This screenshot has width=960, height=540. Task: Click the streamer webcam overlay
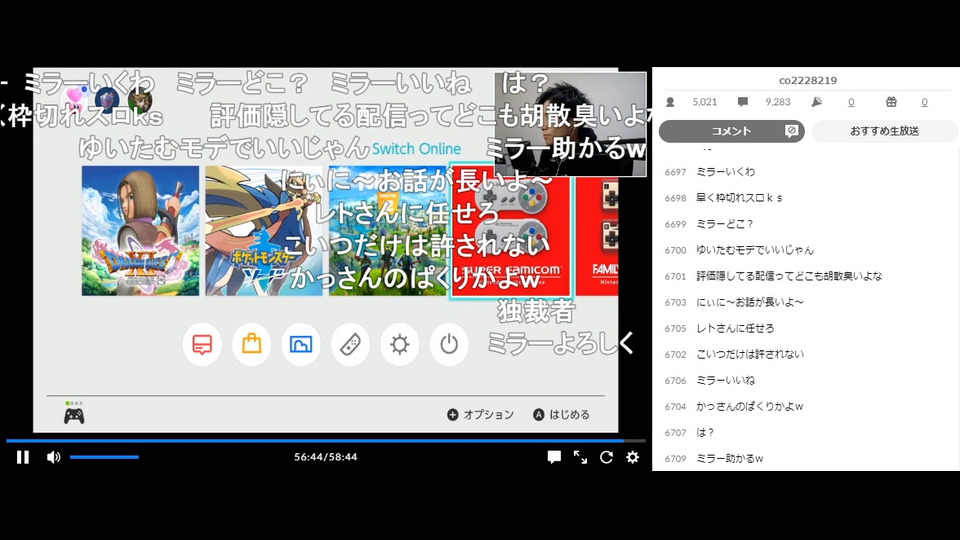571,124
